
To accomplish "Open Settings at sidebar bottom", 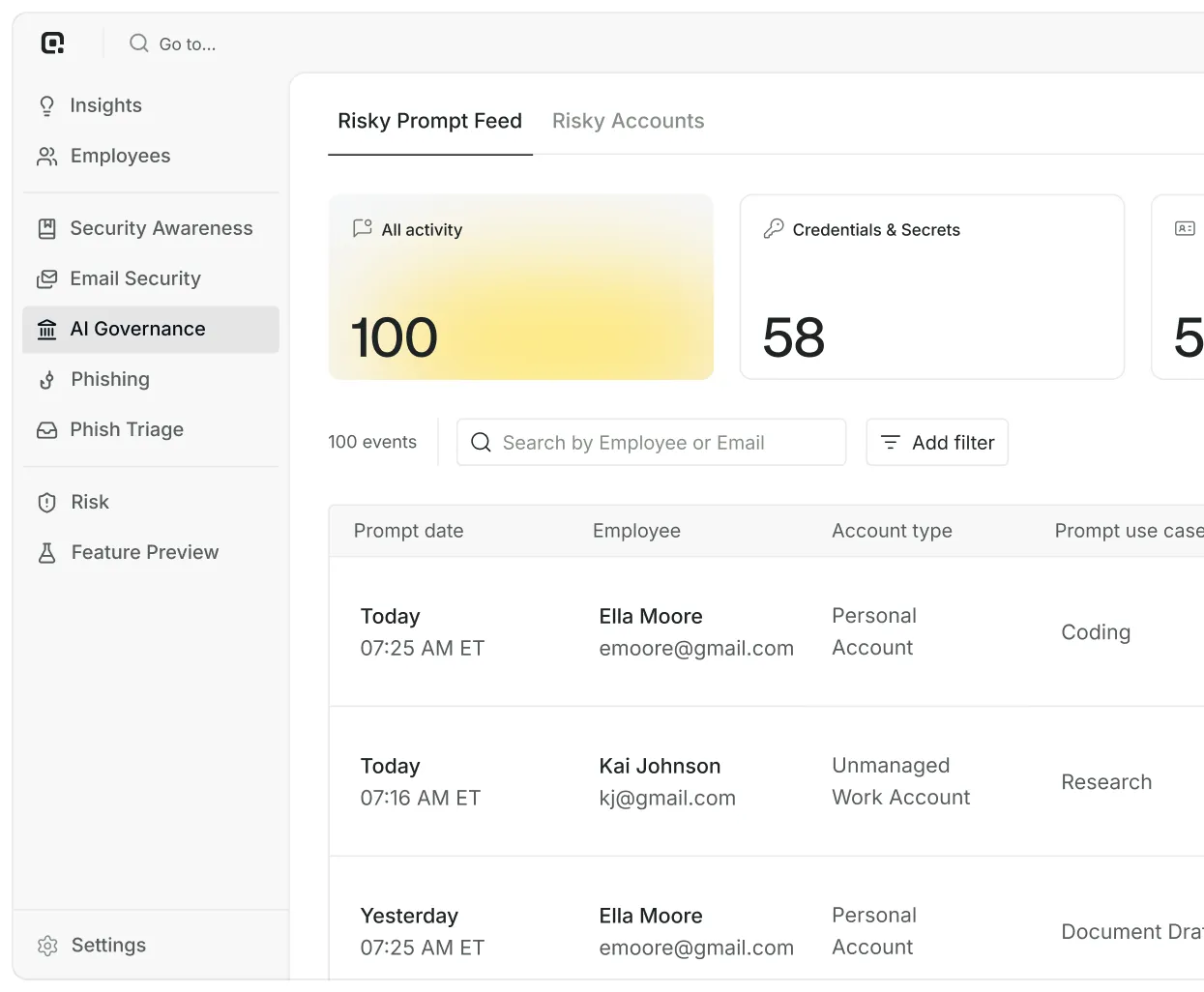I will tap(151, 946).
